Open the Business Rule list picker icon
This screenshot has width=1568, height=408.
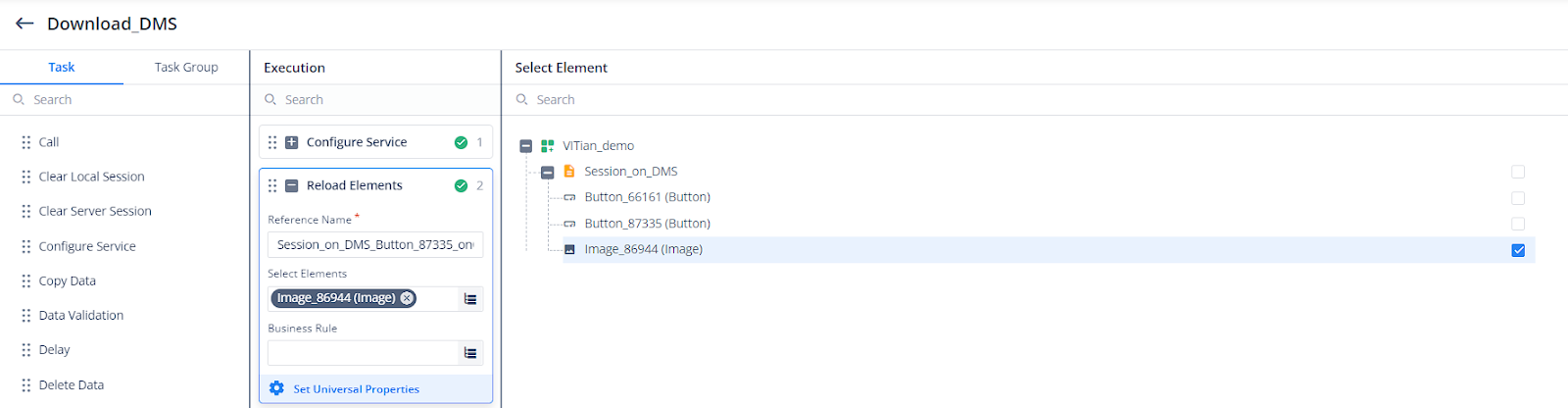pyautogui.click(x=470, y=353)
